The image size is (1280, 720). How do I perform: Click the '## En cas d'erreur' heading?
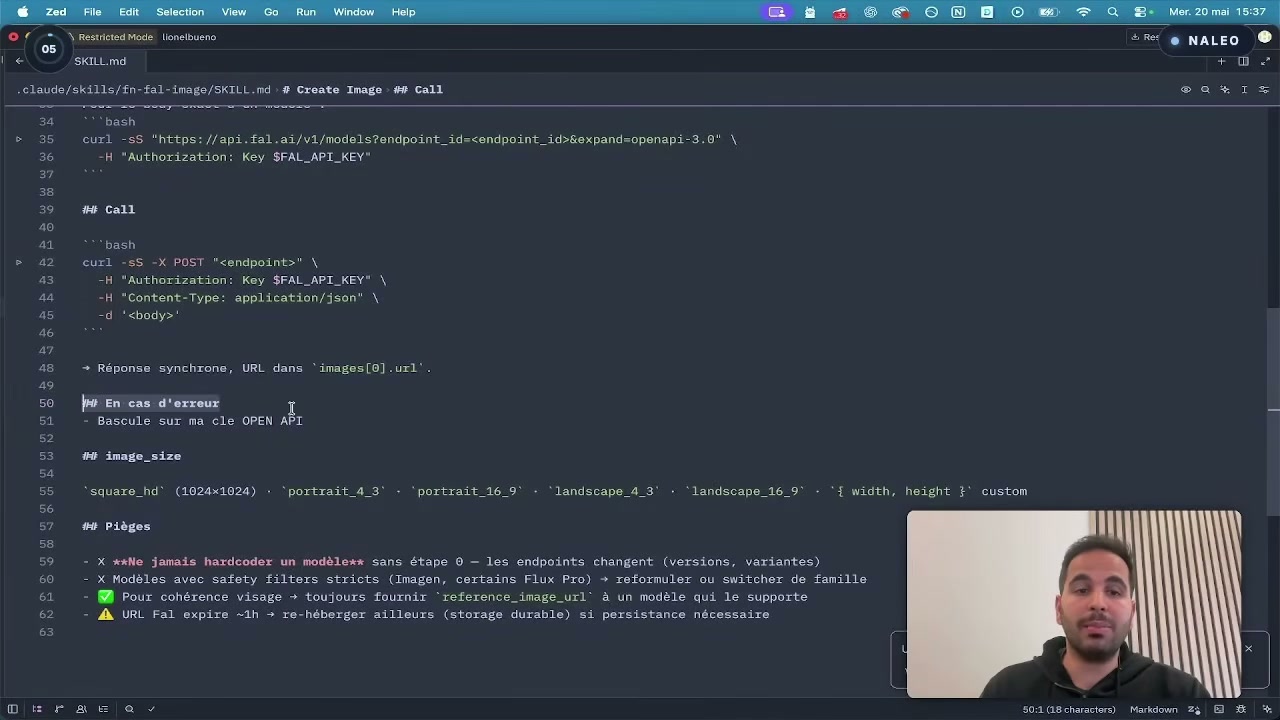tap(151, 403)
